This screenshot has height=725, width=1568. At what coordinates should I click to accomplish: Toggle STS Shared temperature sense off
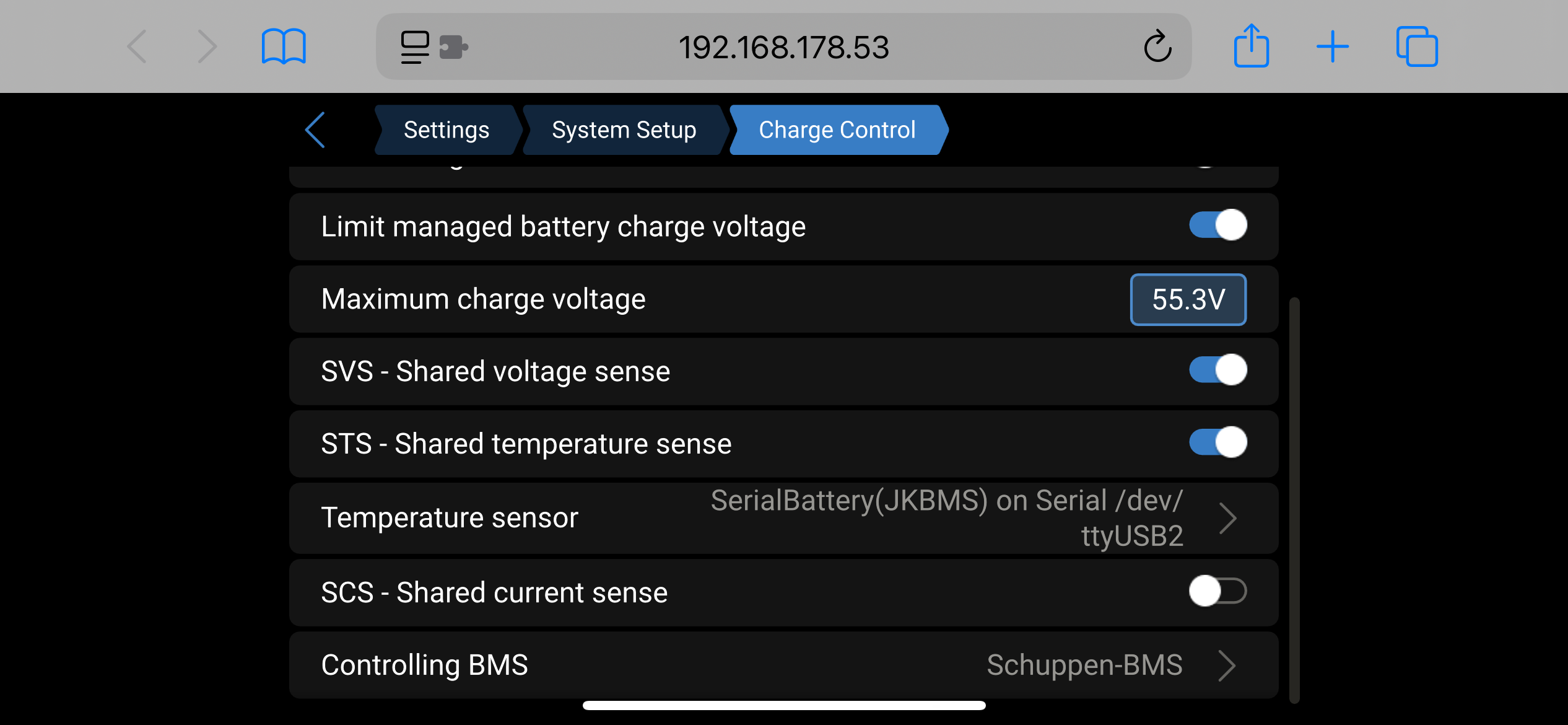point(1217,442)
